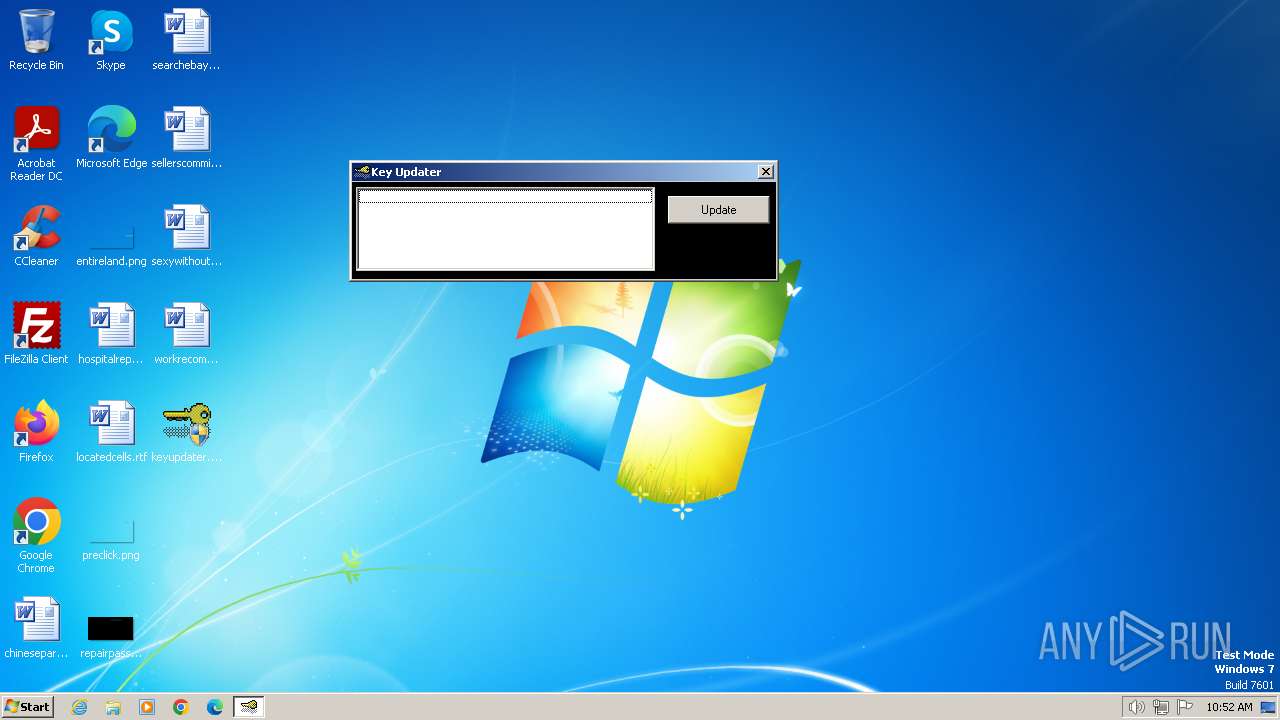Screen dimensions: 1280x720
Task: Select the sellerscommi Word document icon
Action: [x=186, y=138]
